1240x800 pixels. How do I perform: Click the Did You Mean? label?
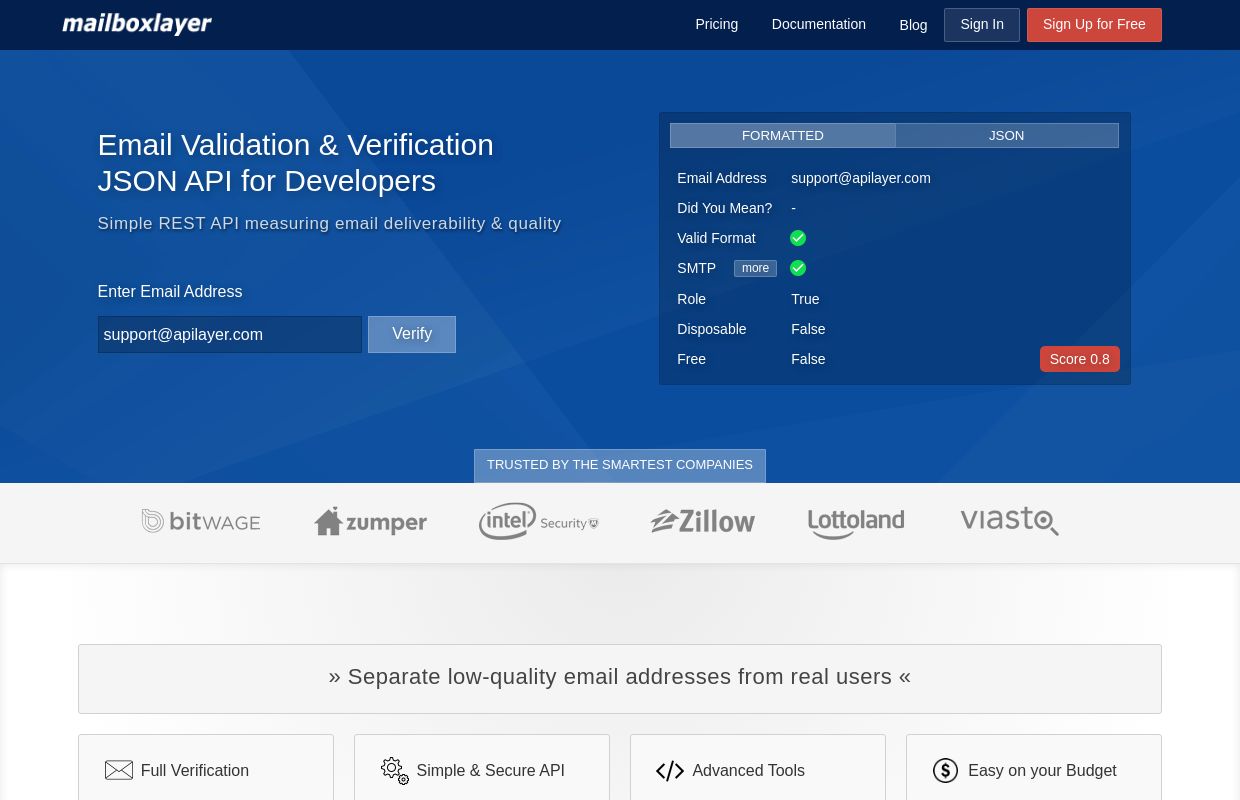tap(725, 208)
